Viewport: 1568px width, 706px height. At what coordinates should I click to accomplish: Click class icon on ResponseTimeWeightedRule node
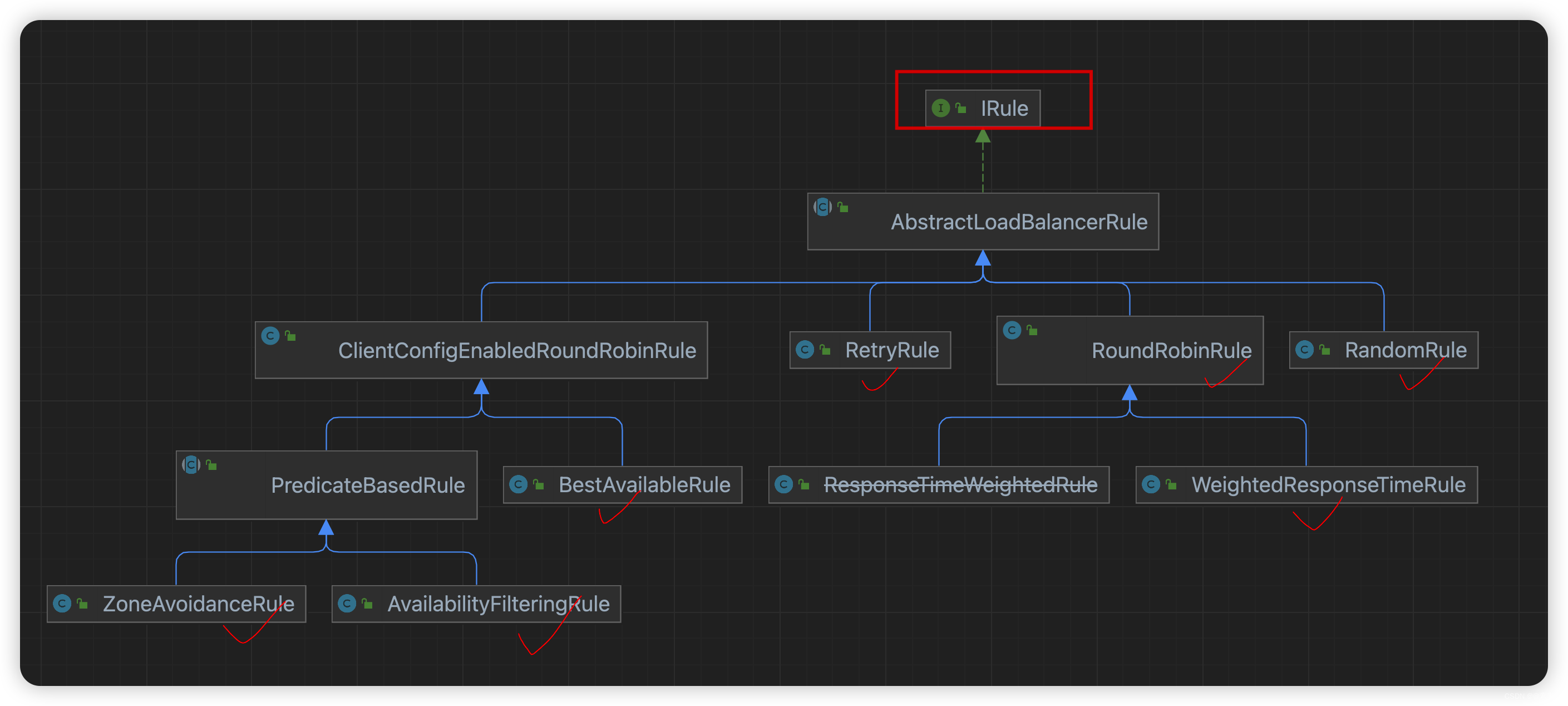point(783,484)
